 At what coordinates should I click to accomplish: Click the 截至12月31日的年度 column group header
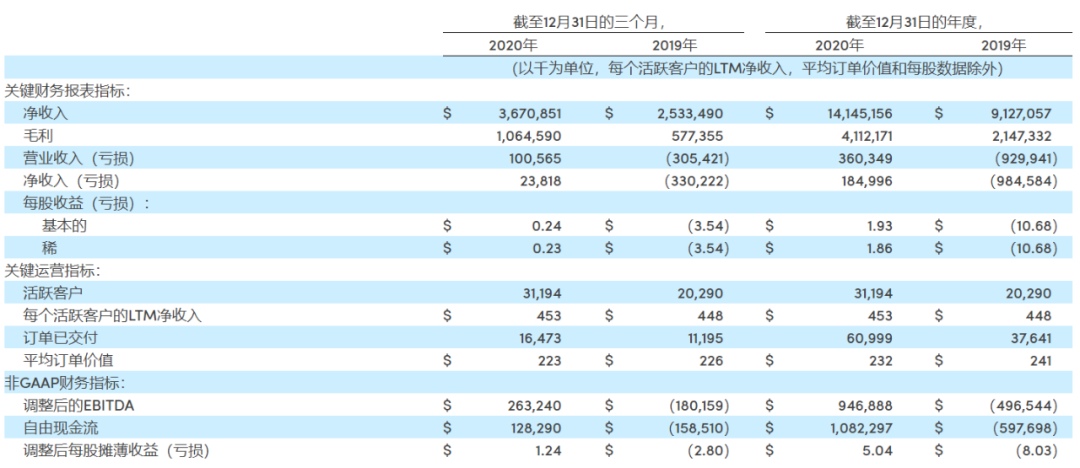coord(918,20)
